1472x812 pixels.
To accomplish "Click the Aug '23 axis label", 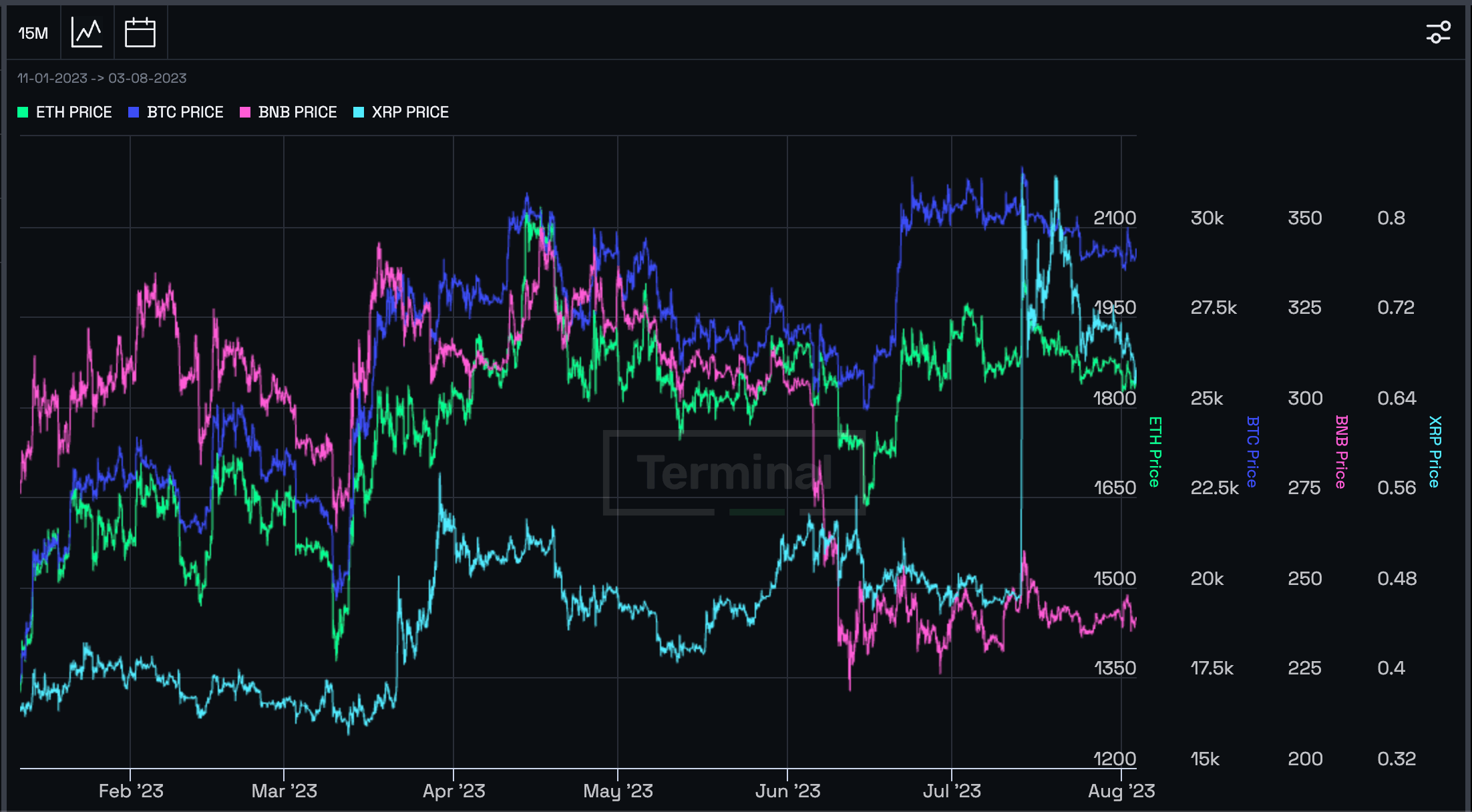I will pos(1121,791).
